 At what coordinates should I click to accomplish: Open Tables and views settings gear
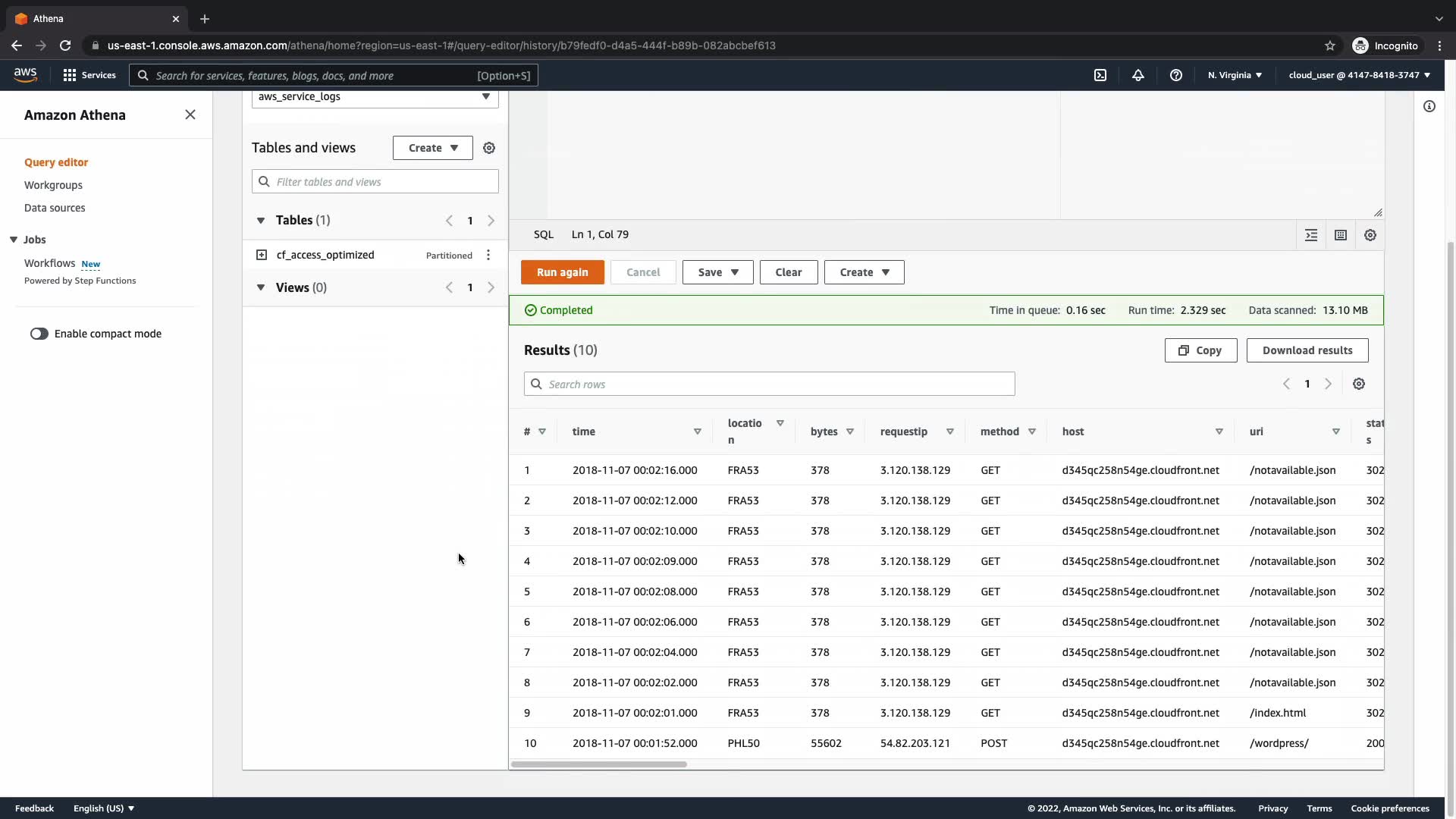click(489, 148)
